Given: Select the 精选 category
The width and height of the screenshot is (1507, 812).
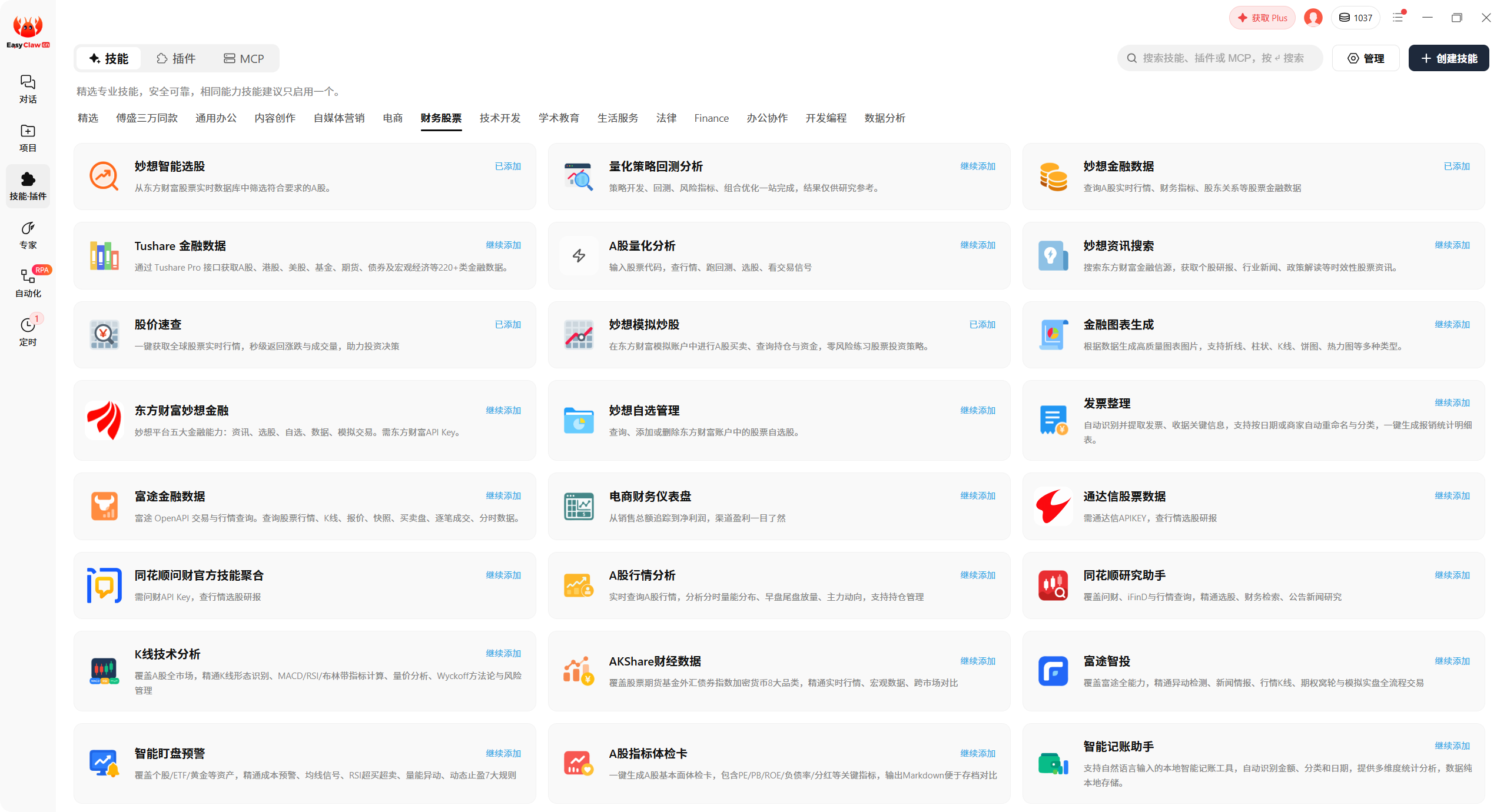Looking at the screenshot, I should tap(88, 118).
